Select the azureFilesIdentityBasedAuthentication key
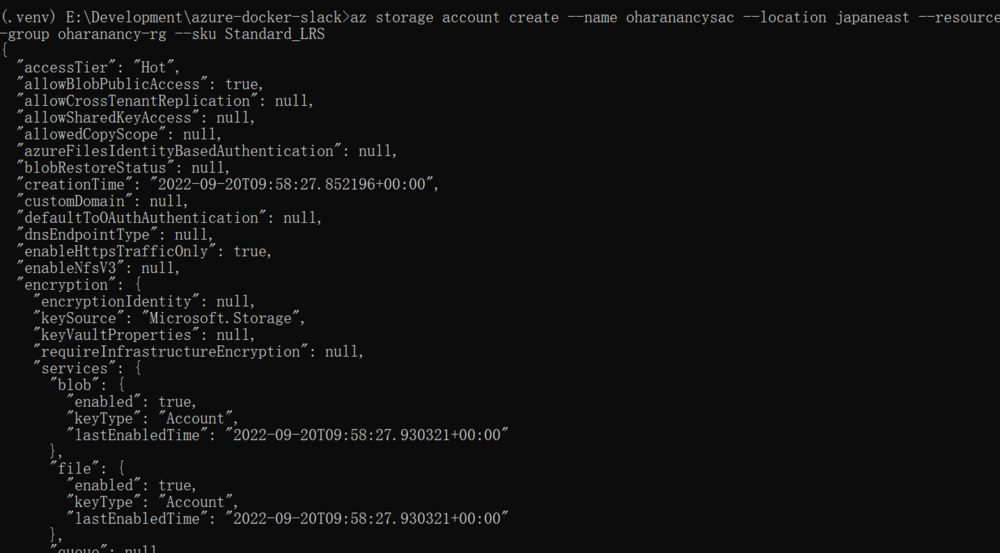 (180, 151)
